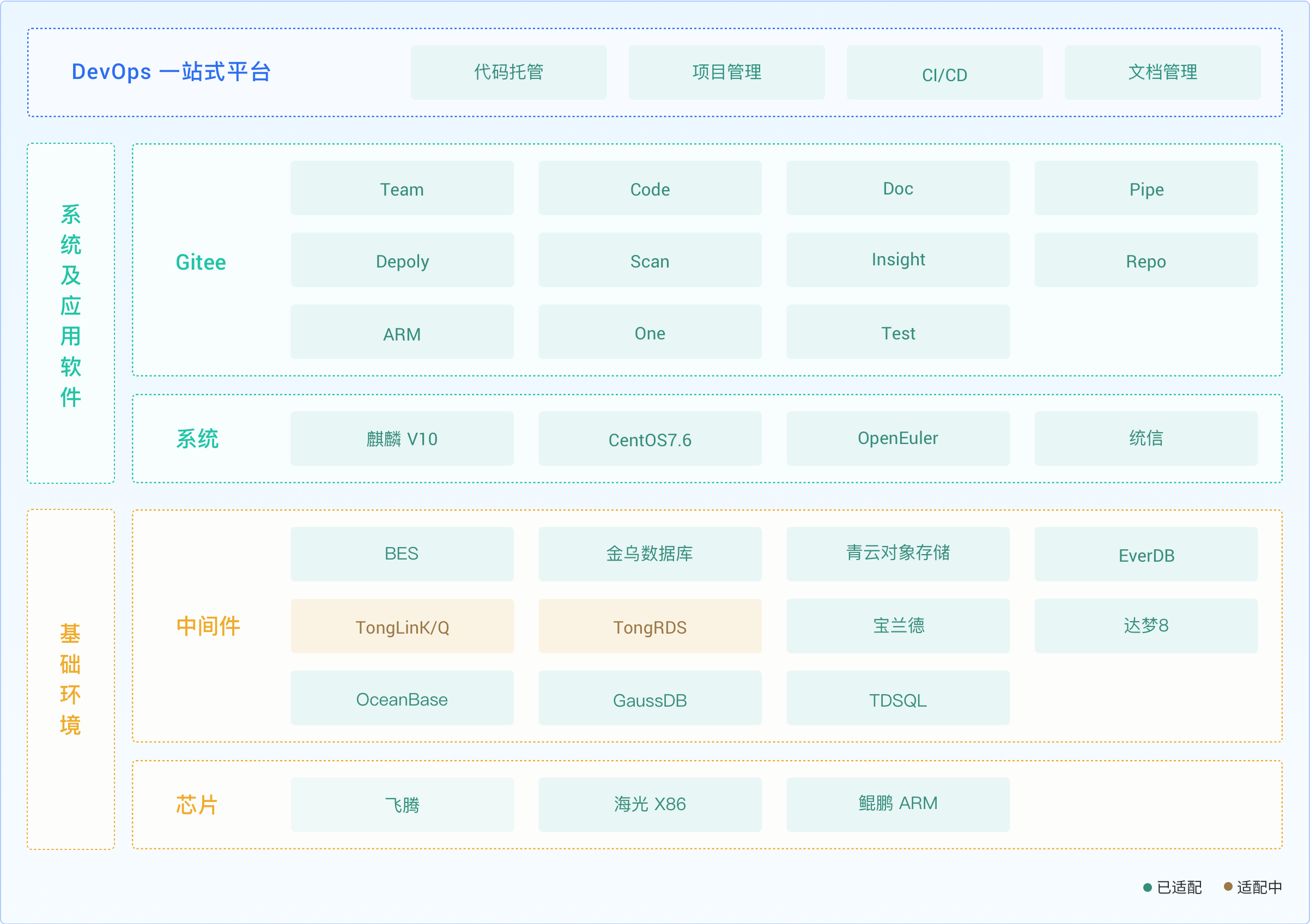This screenshot has width=1310, height=924.
Task: Select the 基础环境 side label
Action: tap(71, 679)
